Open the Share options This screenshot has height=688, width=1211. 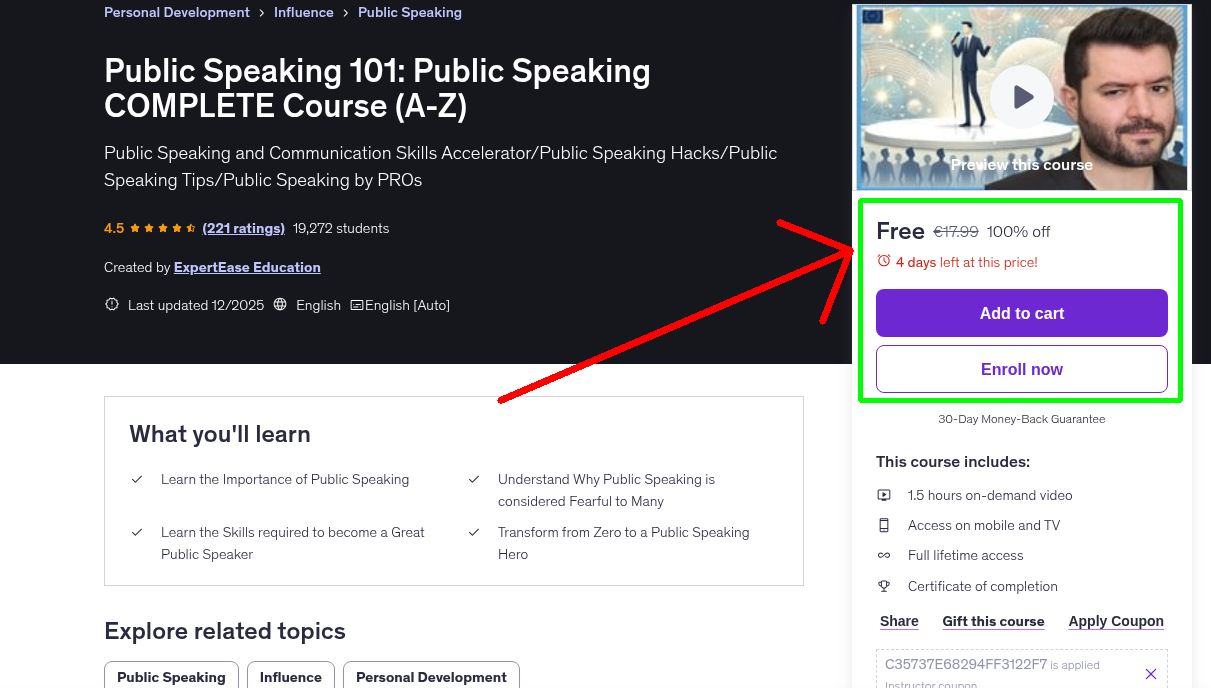pyautogui.click(x=898, y=621)
